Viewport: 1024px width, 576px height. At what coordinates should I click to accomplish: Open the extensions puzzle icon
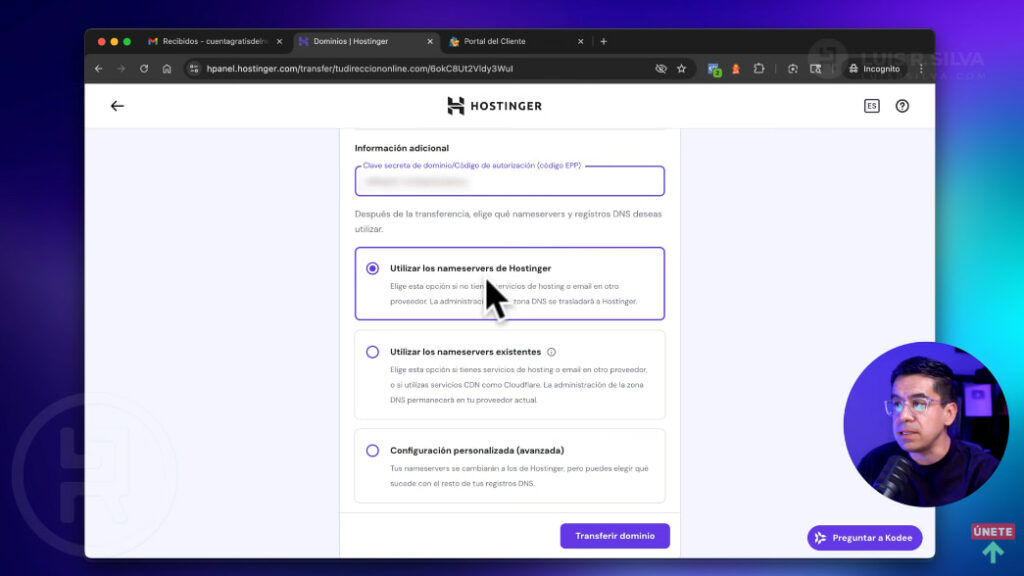[x=759, y=69]
